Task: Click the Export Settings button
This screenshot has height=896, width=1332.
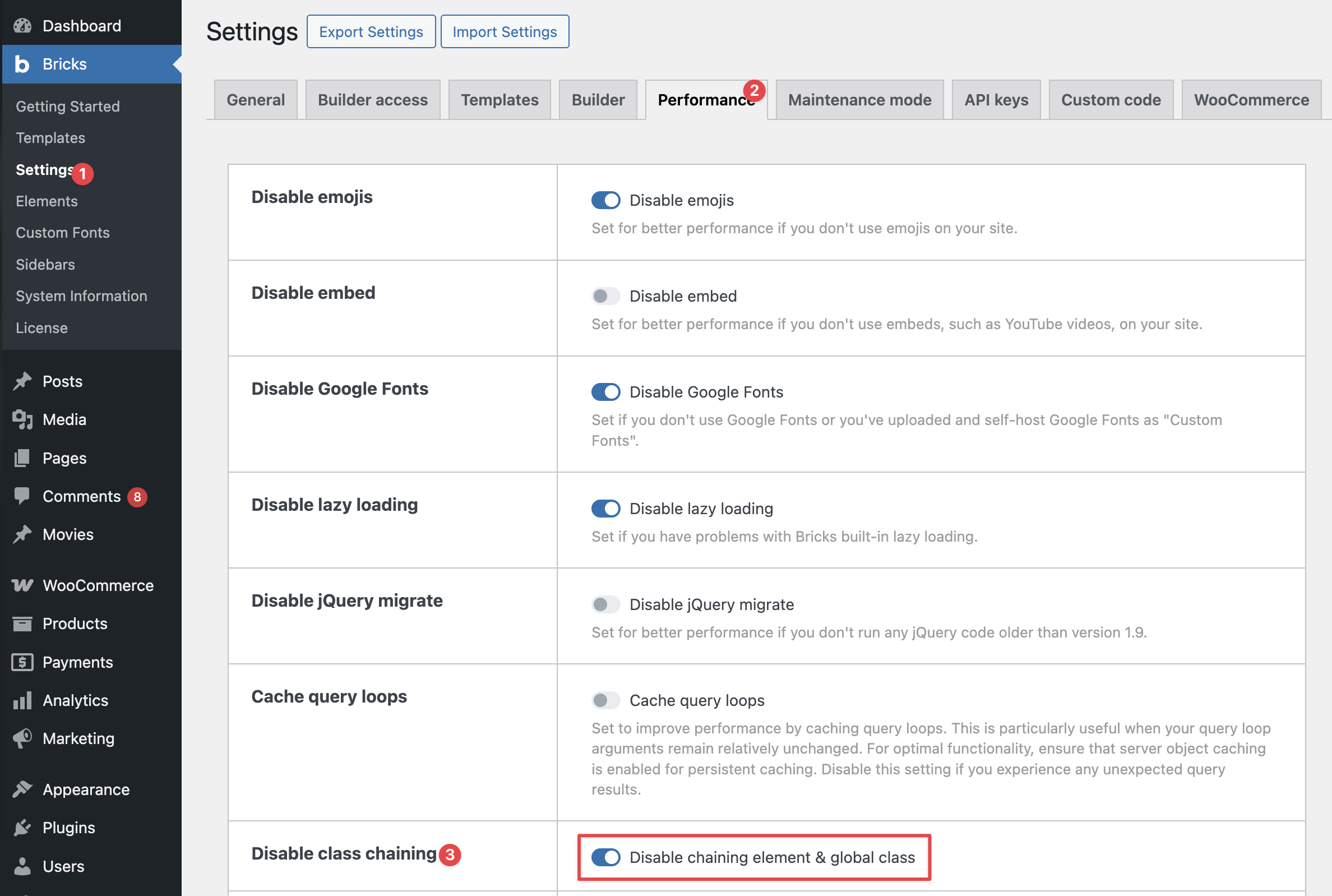Action: point(371,32)
